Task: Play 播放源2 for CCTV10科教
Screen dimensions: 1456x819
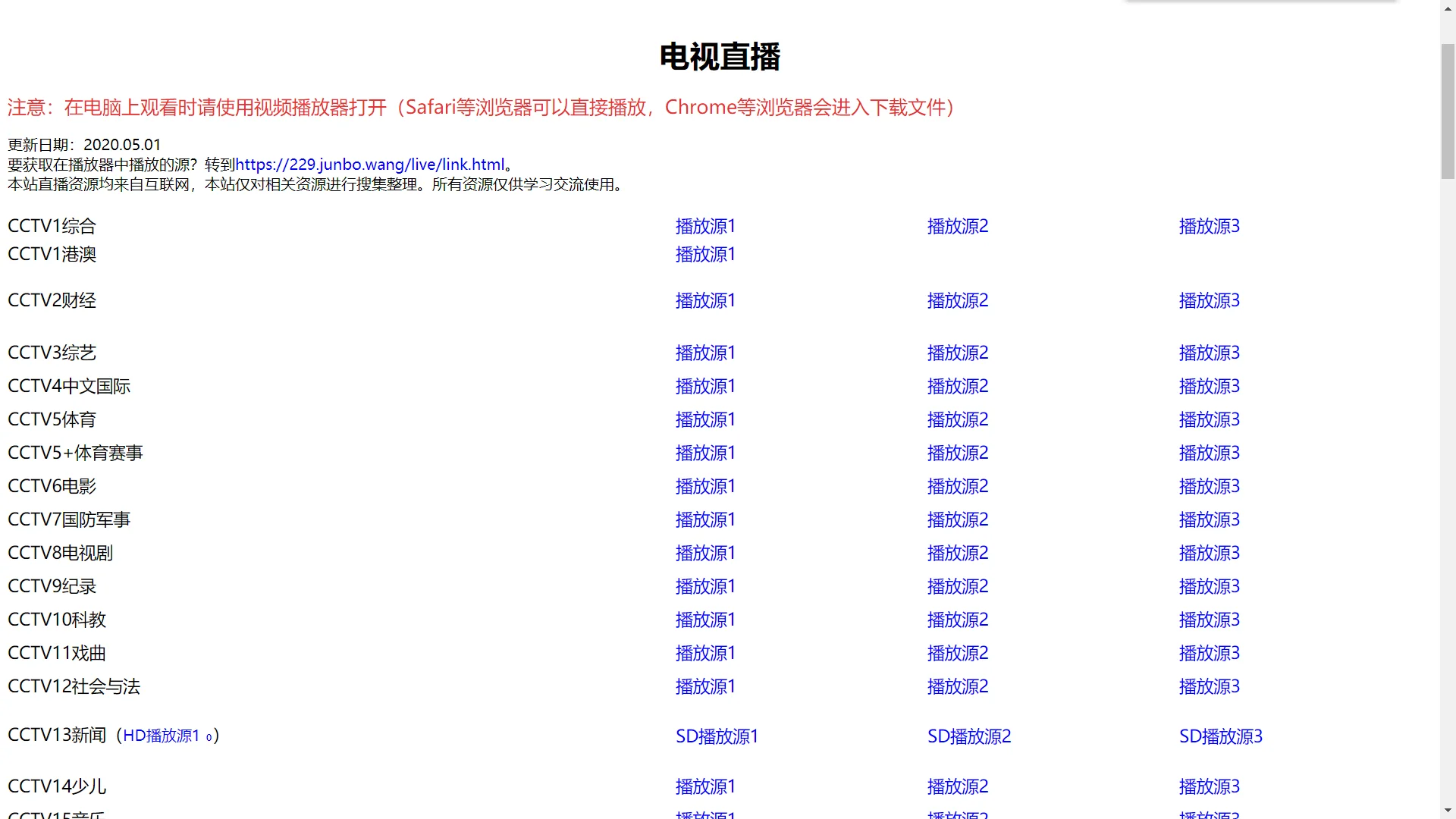Action: (x=957, y=620)
